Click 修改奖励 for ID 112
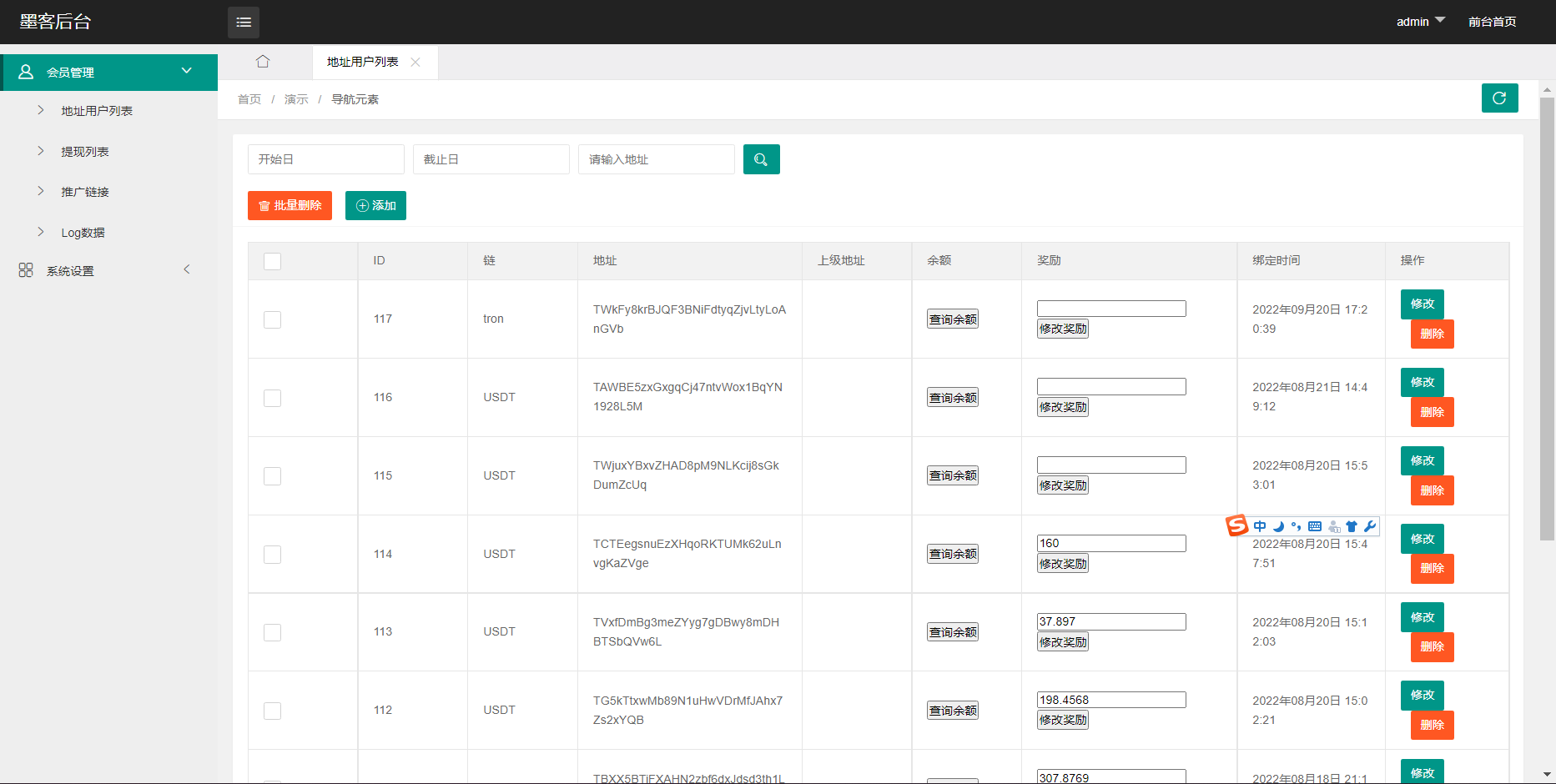This screenshot has width=1556, height=784. tap(1063, 720)
